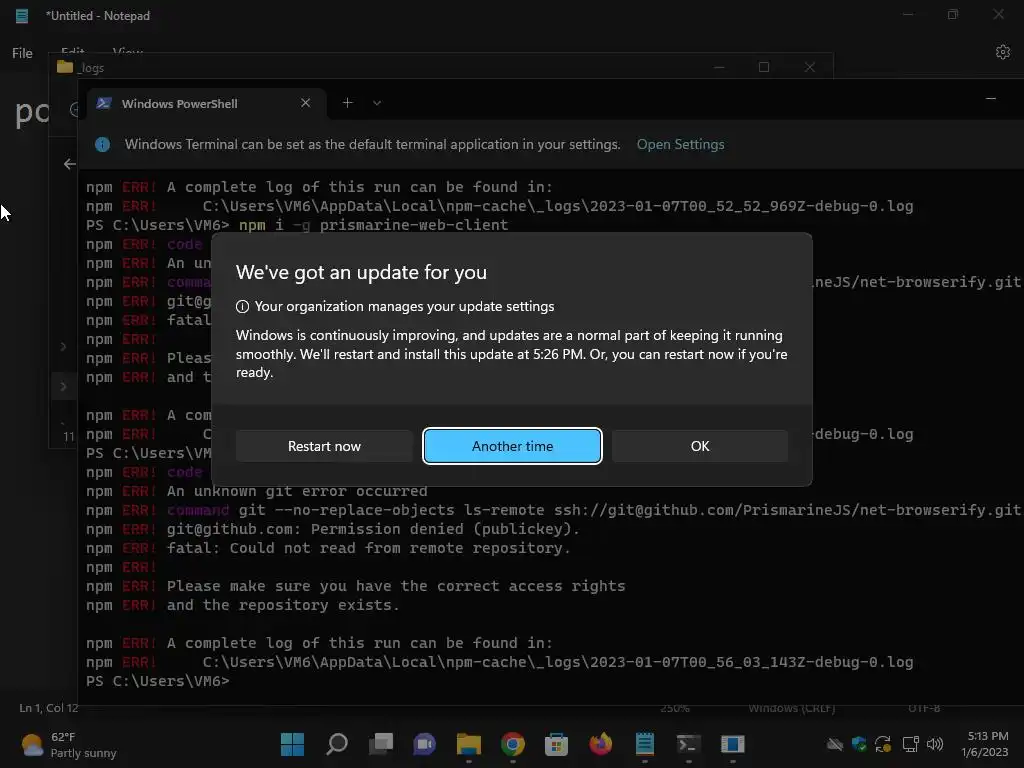This screenshot has height=768, width=1024.
Task: Close the Windows PowerShell tab
Action: 306,103
